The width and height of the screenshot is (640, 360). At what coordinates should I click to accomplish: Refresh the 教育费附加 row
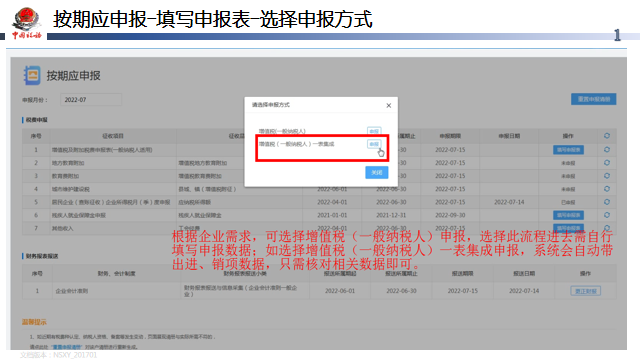coord(607,176)
